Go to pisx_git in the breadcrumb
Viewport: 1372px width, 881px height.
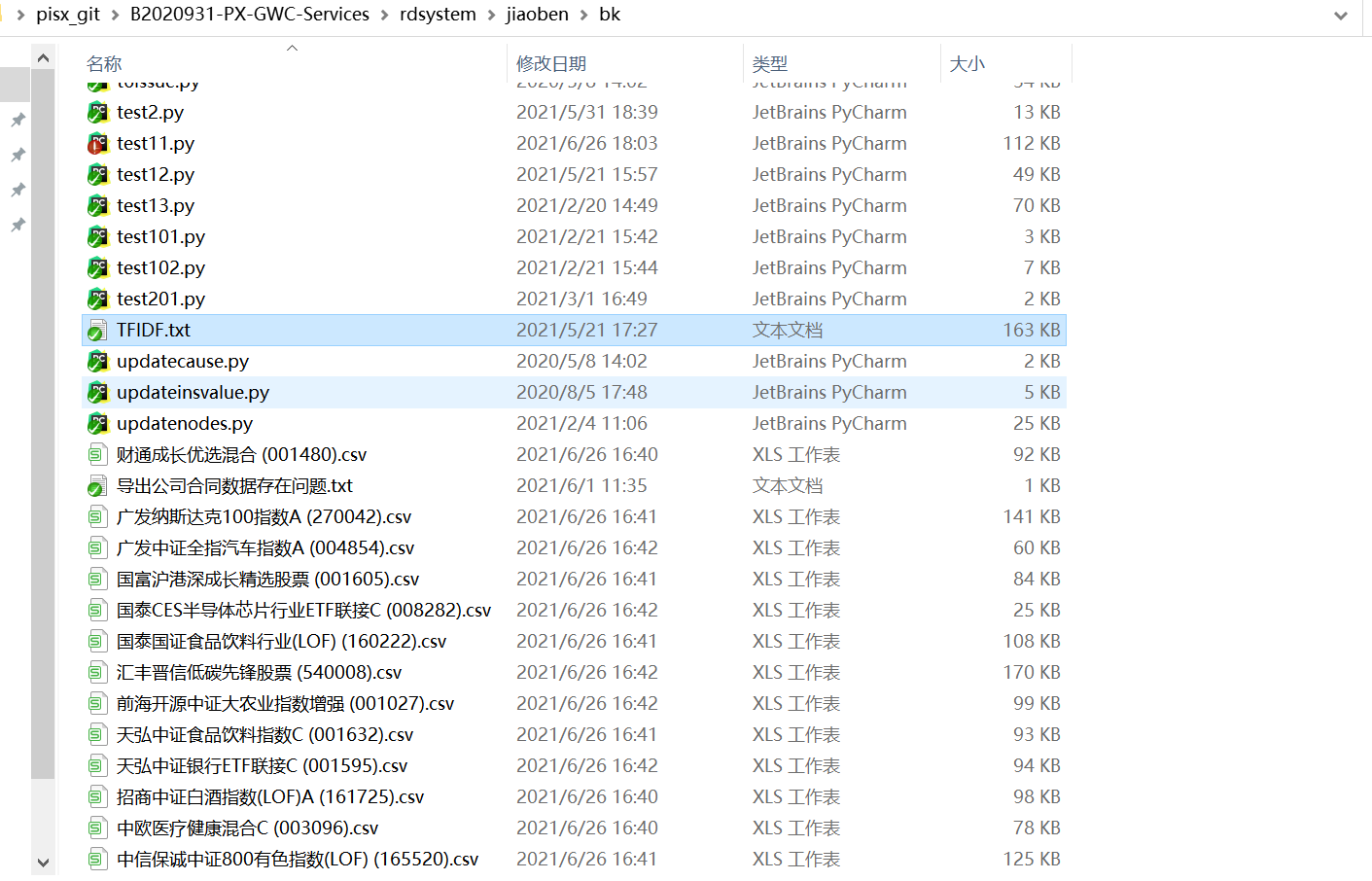[x=68, y=15]
